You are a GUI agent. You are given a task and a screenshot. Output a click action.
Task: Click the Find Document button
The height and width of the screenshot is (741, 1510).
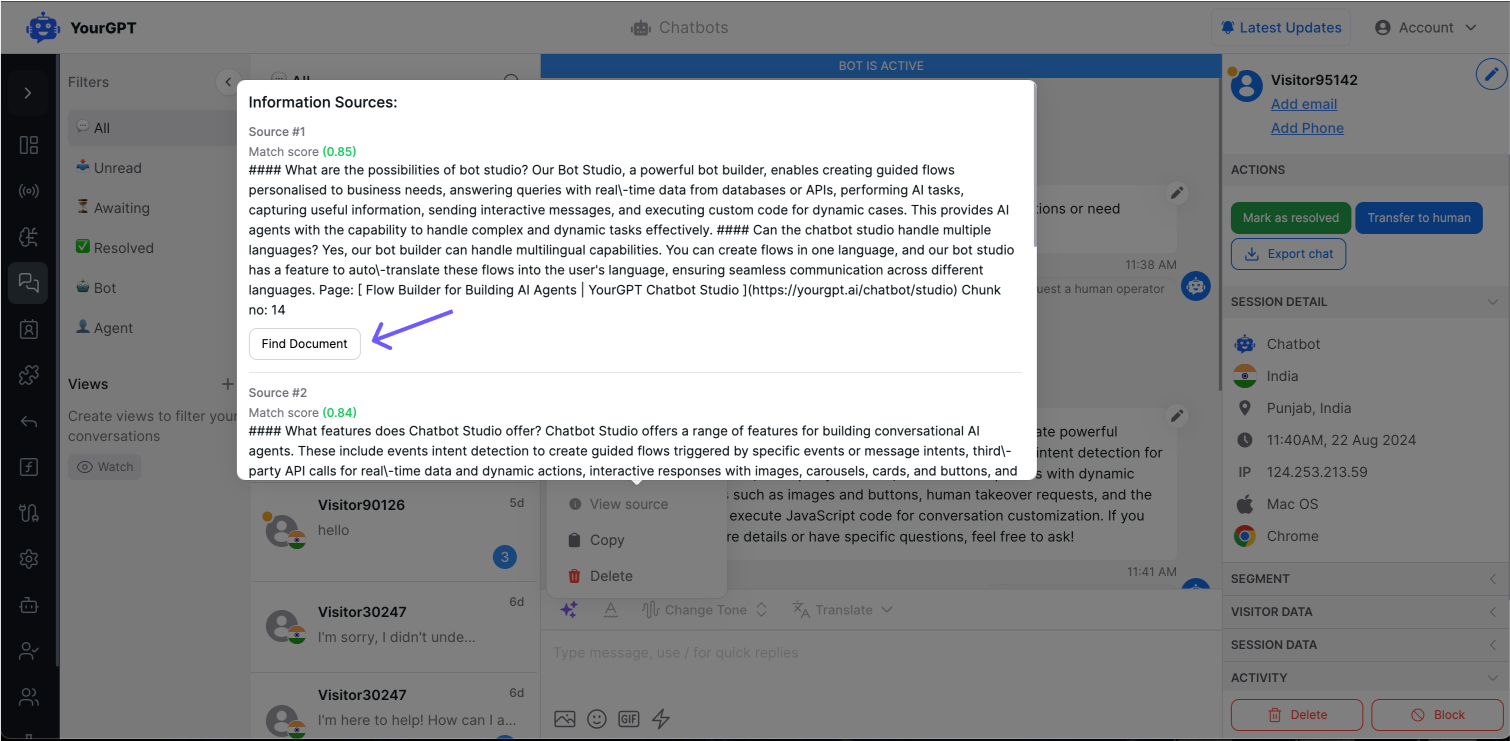point(304,344)
